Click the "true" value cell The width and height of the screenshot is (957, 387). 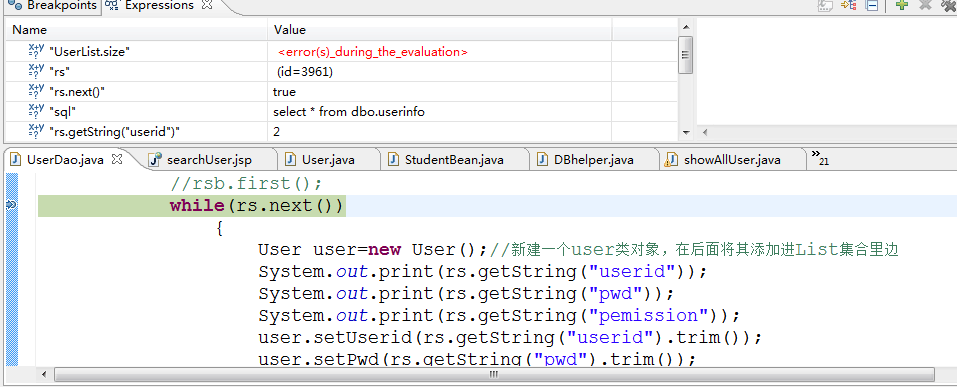284,92
